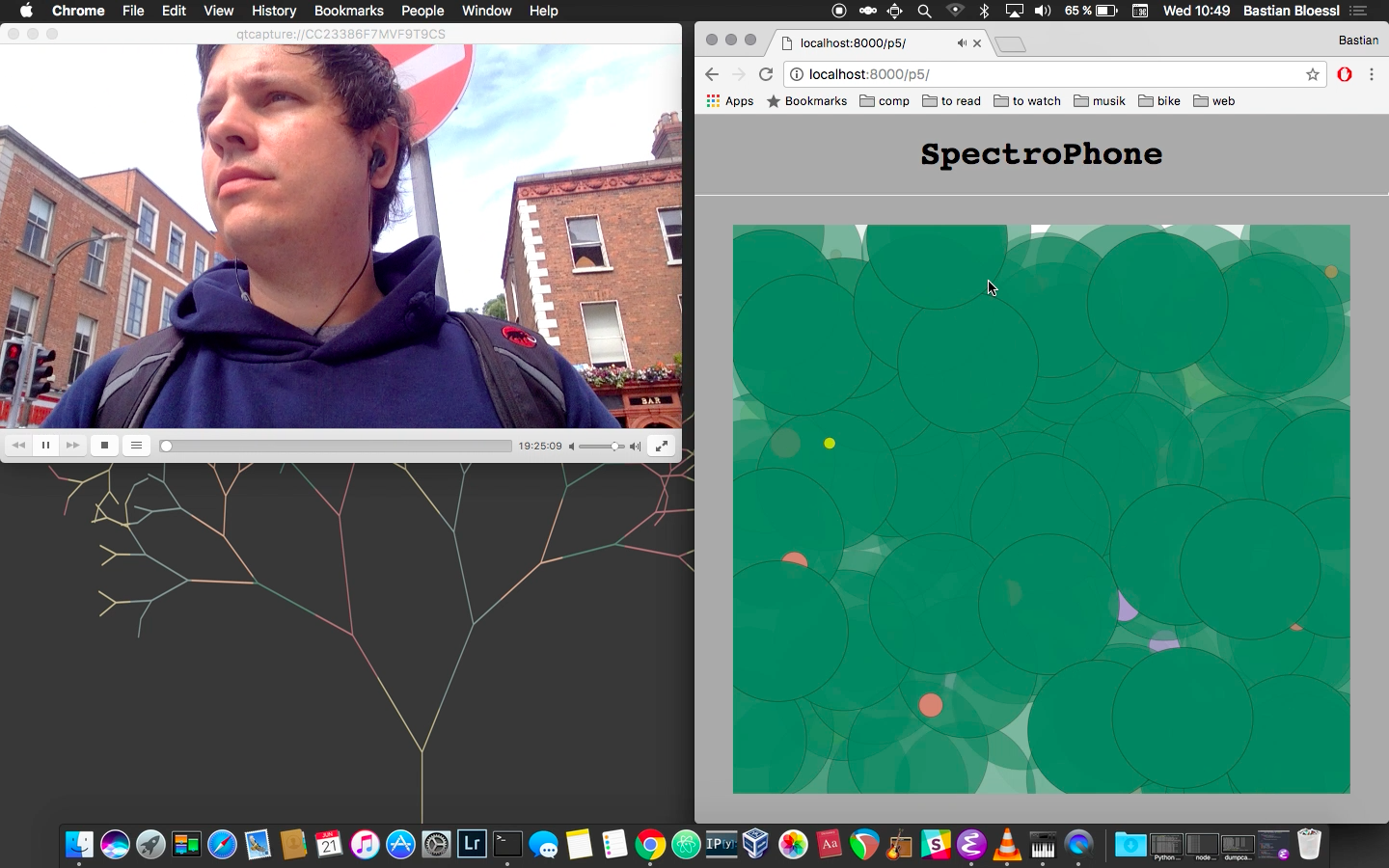Viewport: 1389px width, 868px height.
Task: Open the Bookmarks menu in menu bar
Action: [x=348, y=11]
